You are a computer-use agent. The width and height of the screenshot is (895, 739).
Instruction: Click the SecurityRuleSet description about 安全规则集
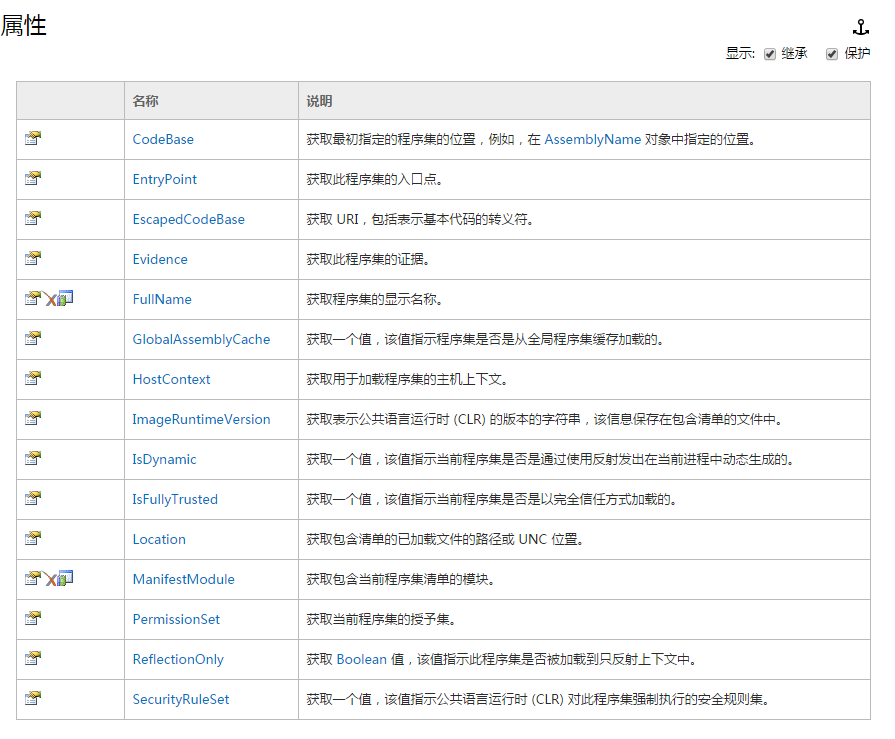[x=538, y=699]
